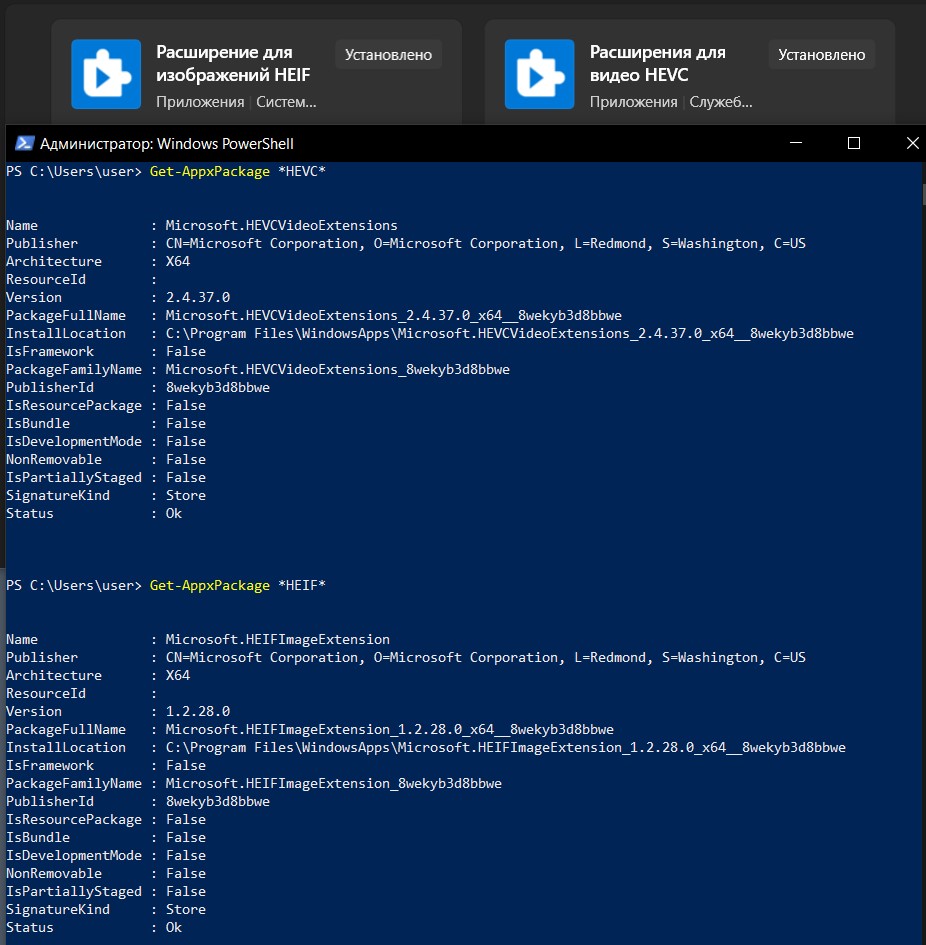Click Publisher value in HEIF package output
This screenshot has width=926, height=945.
pos(486,658)
